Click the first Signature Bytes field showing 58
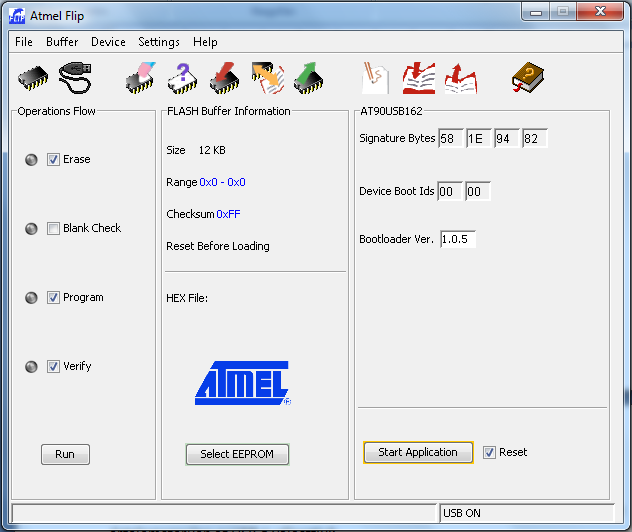The image size is (632, 532). tap(451, 138)
